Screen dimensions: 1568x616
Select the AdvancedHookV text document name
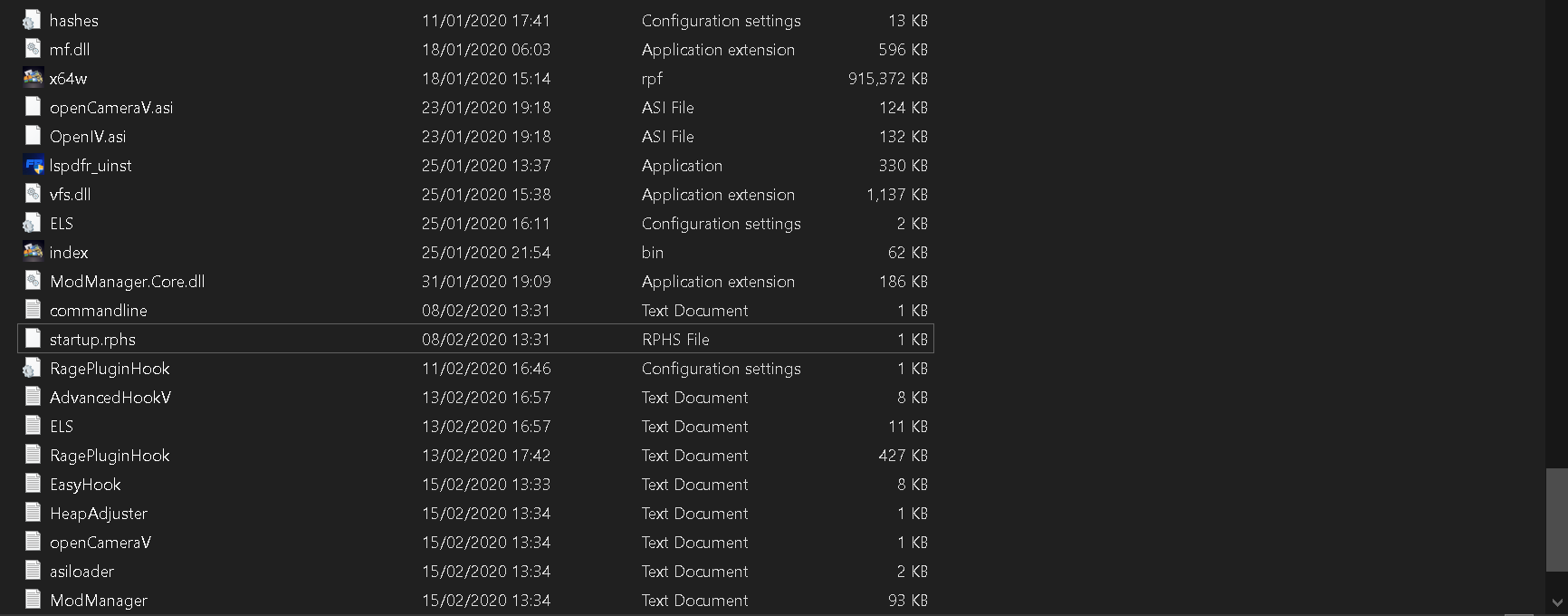pyautogui.click(x=110, y=398)
